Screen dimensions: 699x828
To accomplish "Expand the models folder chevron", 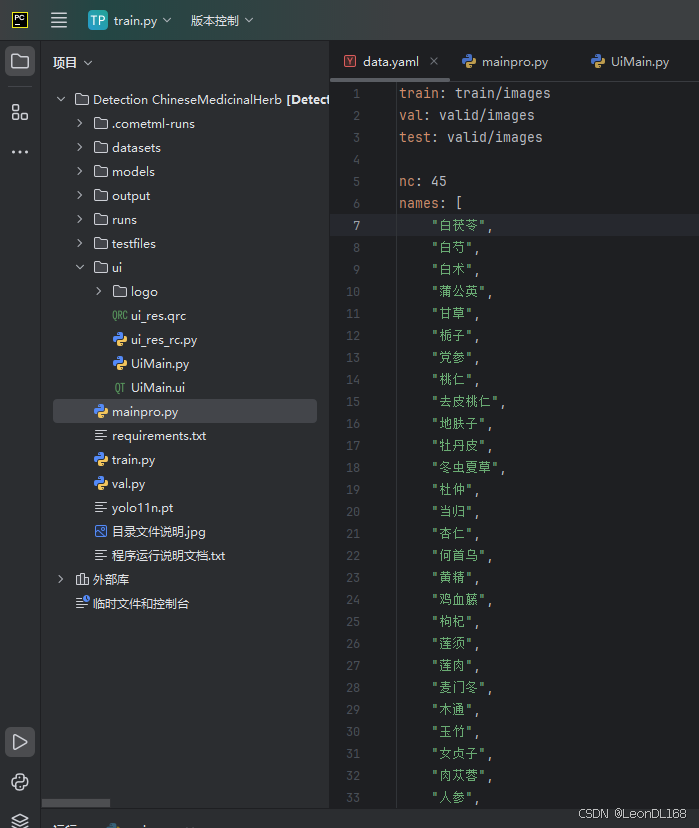I will 80,171.
